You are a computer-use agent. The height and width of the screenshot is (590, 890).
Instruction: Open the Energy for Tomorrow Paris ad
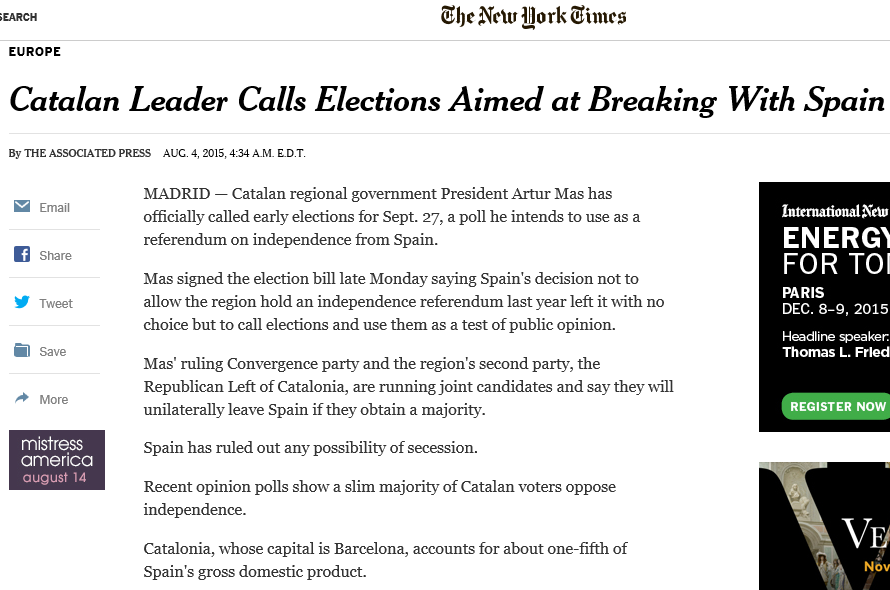pos(824,307)
